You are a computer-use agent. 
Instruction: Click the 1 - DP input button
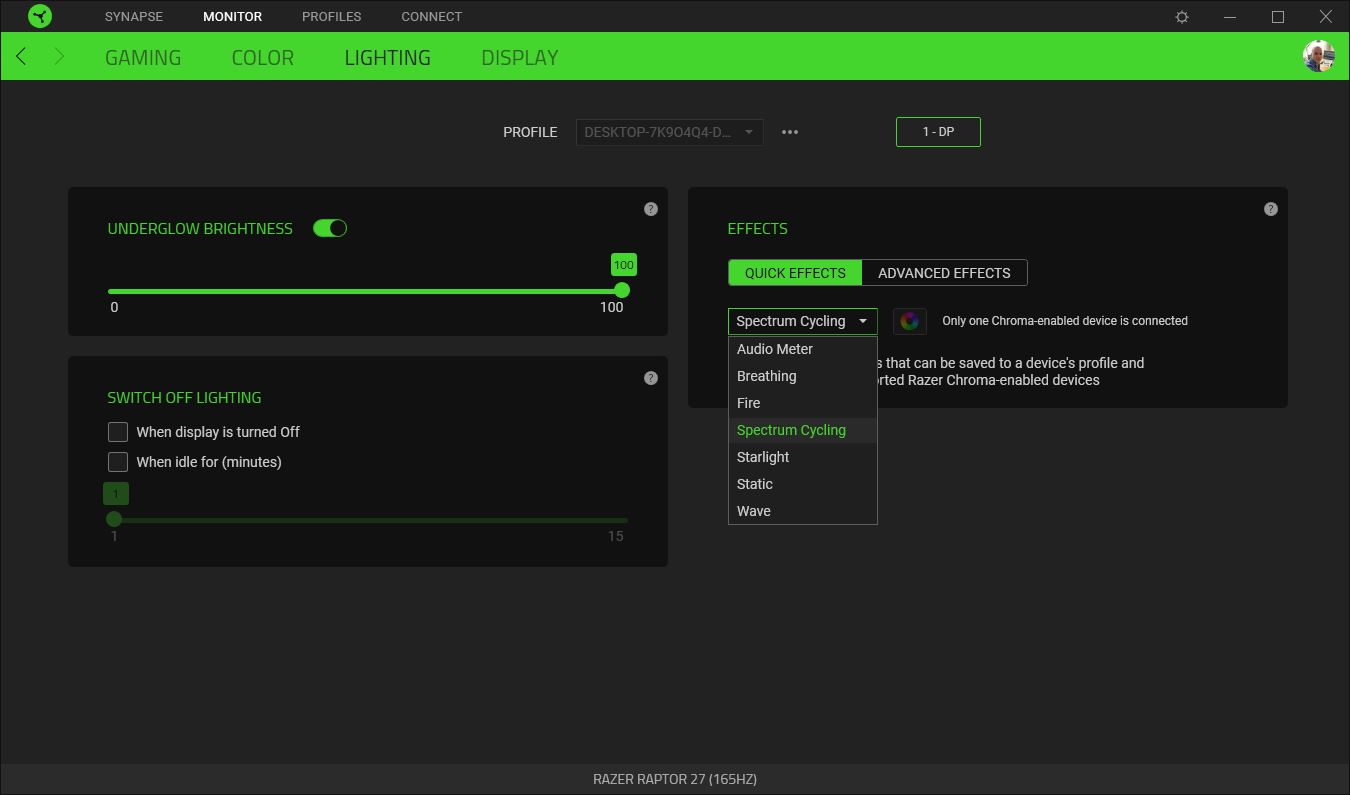938,132
